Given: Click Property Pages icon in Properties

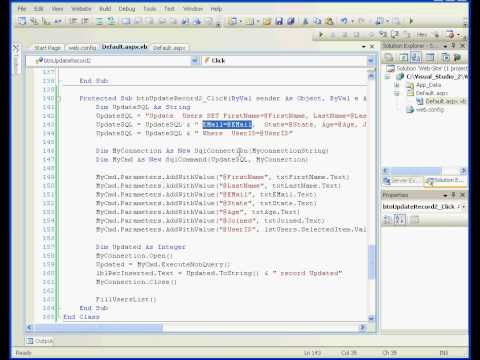Looking at the screenshot, I should 414,220.
